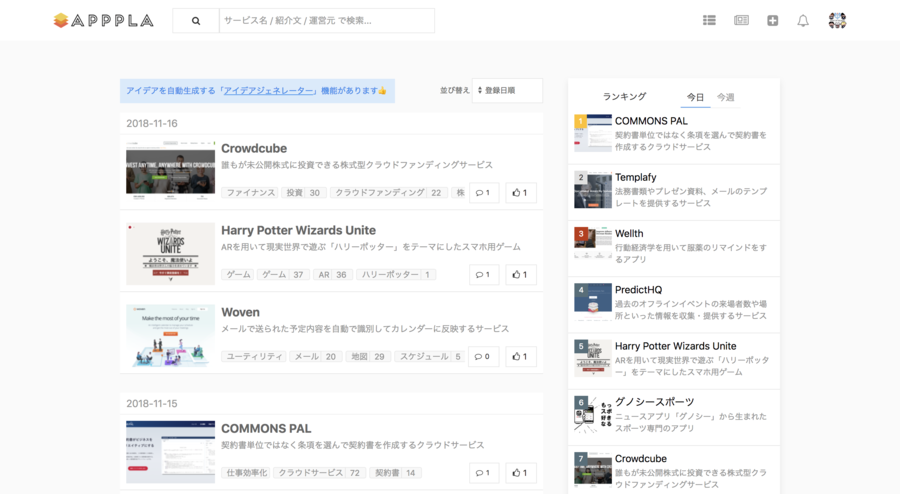
Task: Select the ハリーポッター 1 tag
Action: 396,275
